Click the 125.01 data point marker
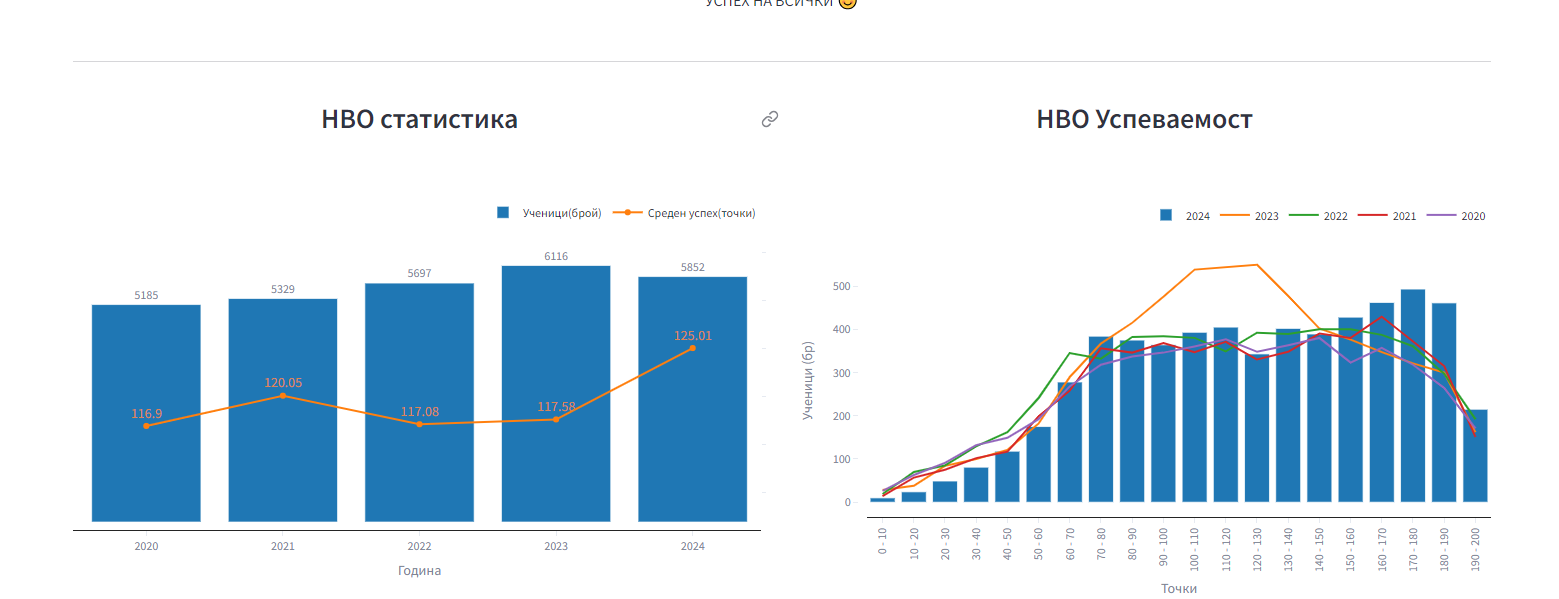This screenshot has width=1559, height=599. coord(692,348)
